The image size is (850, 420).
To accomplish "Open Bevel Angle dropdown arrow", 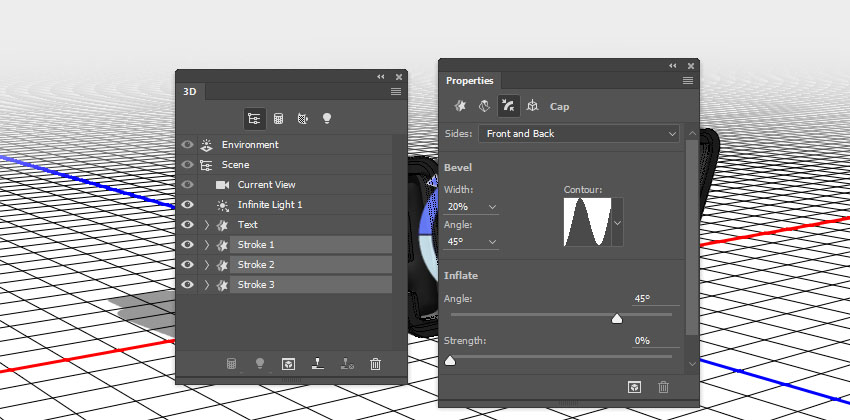I will click(492, 242).
